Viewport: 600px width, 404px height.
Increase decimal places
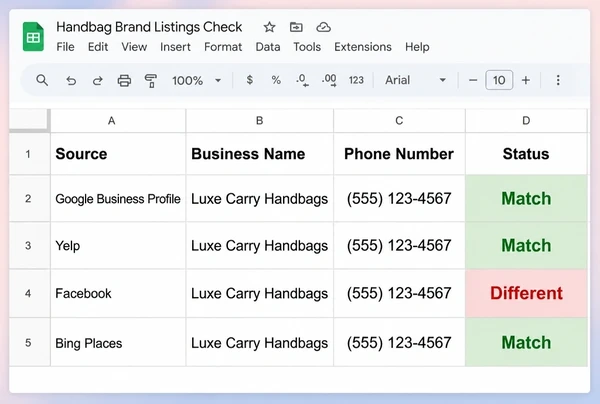[329, 80]
